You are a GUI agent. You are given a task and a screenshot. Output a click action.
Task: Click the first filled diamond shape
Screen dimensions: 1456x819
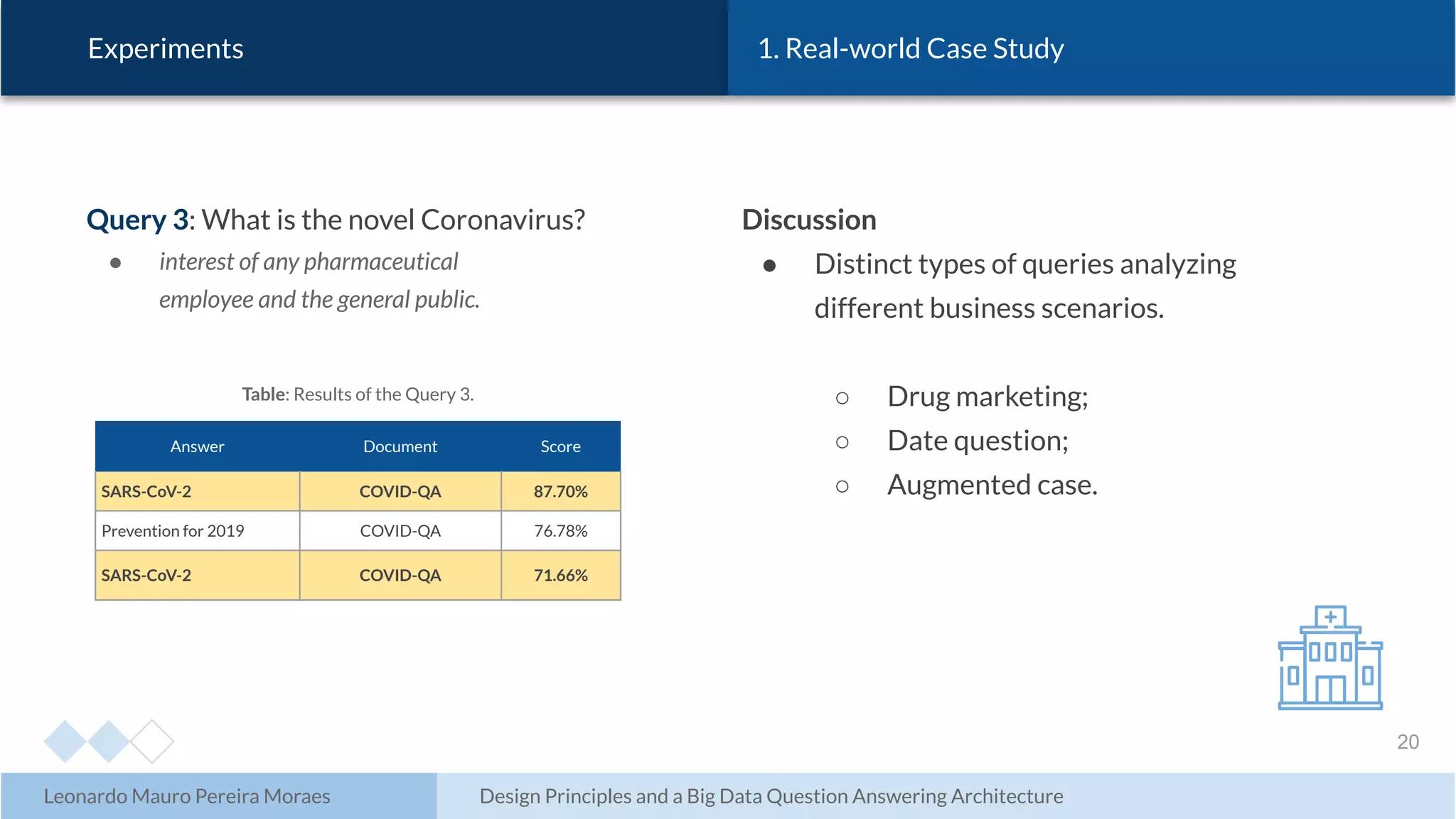click(65, 742)
